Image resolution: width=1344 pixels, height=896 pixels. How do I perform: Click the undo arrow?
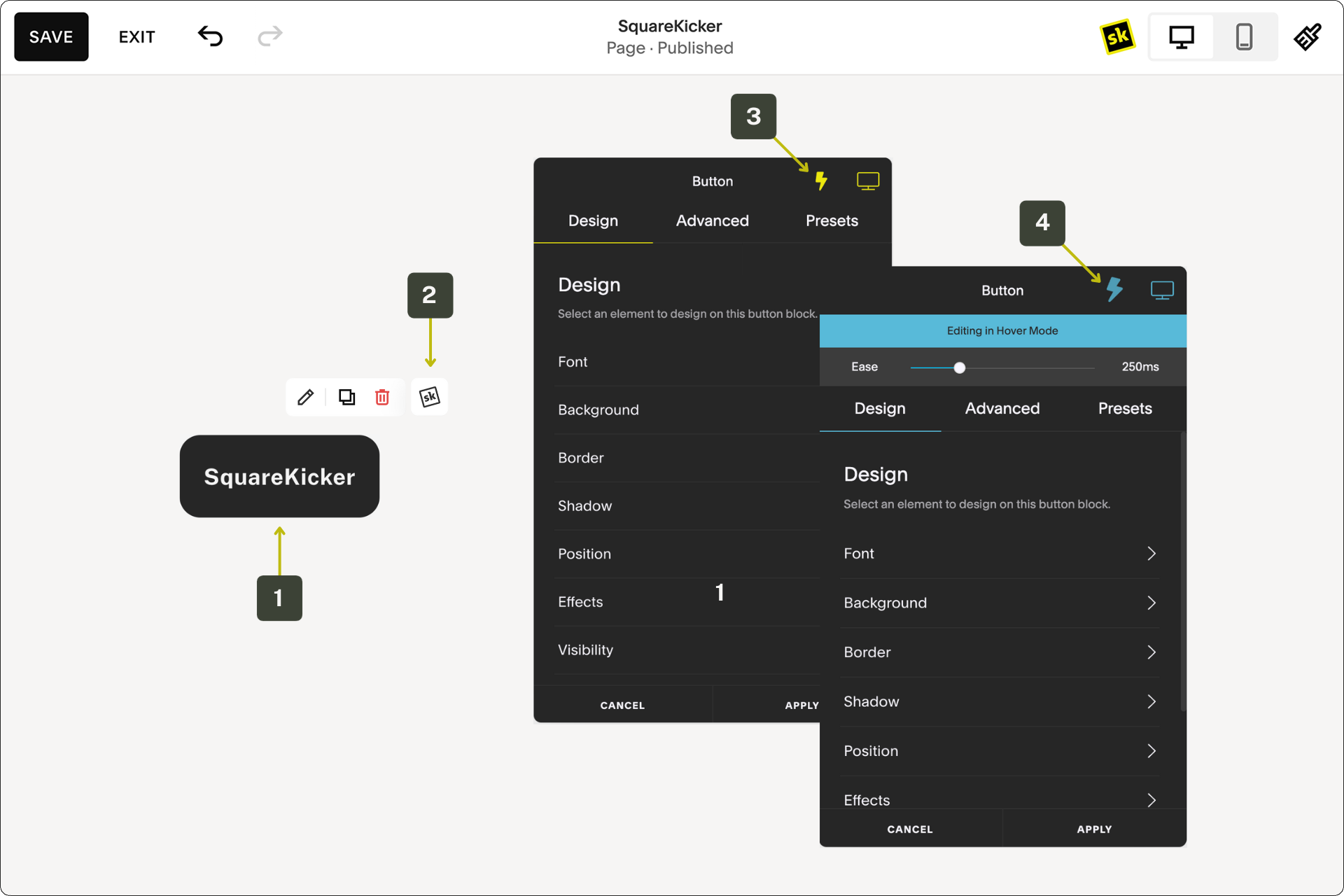tap(210, 36)
